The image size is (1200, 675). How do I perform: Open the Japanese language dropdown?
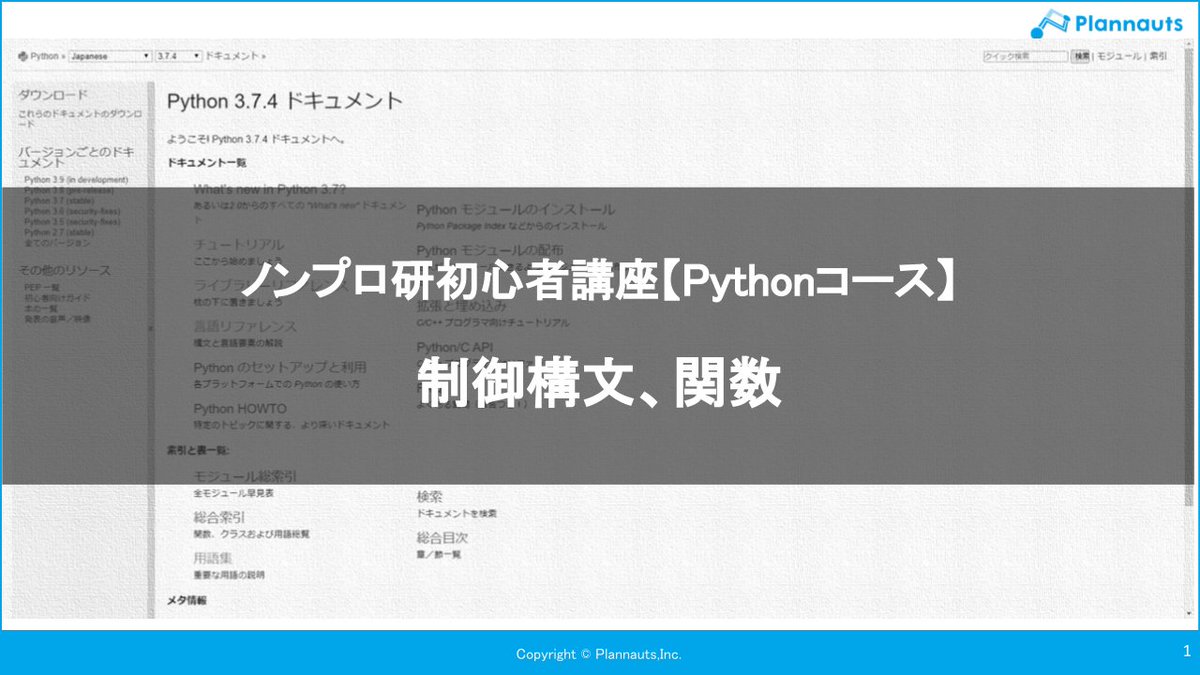(x=109, y=57)
